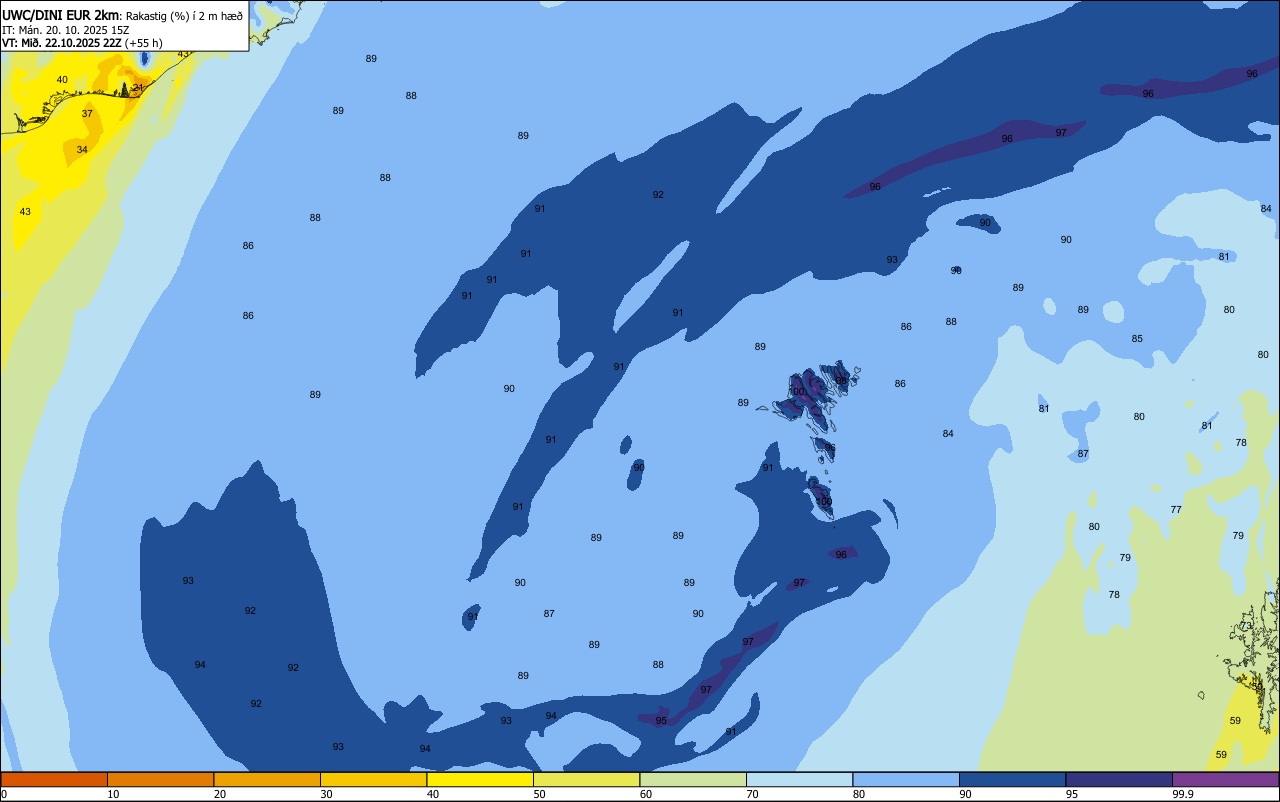The width and height of the screenshot is (1280, 802).
Task: Select the 'VT: Mið. 22.10.2025 22Z (+55 h)' line
Action: 82,42
